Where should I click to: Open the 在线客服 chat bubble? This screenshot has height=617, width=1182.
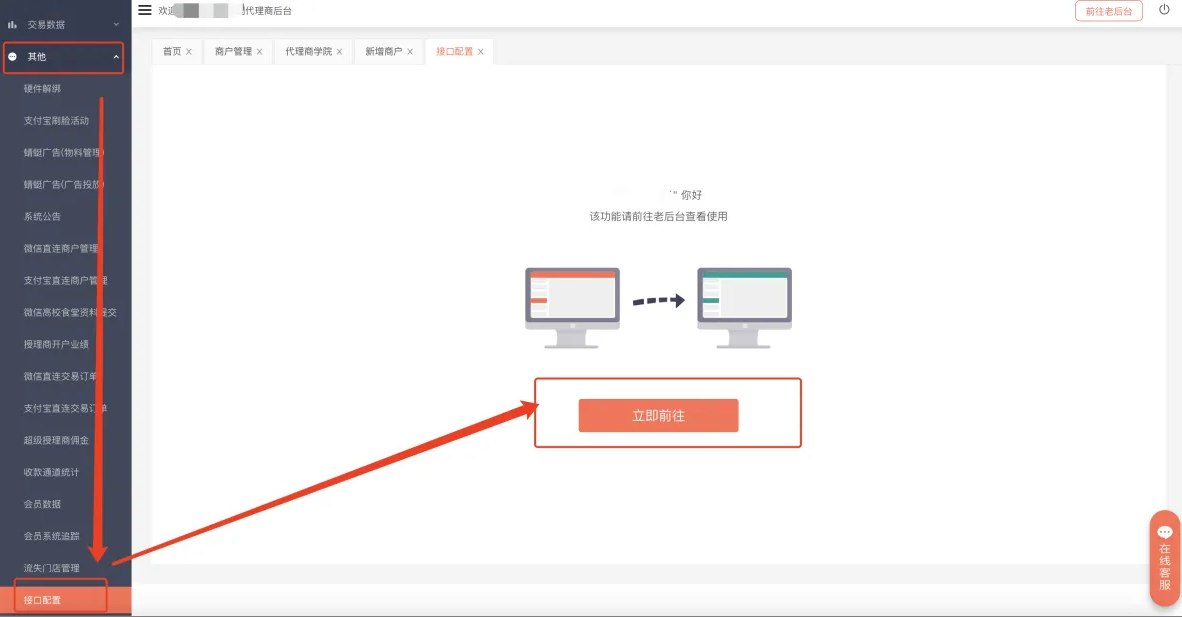pos(1164,558)
